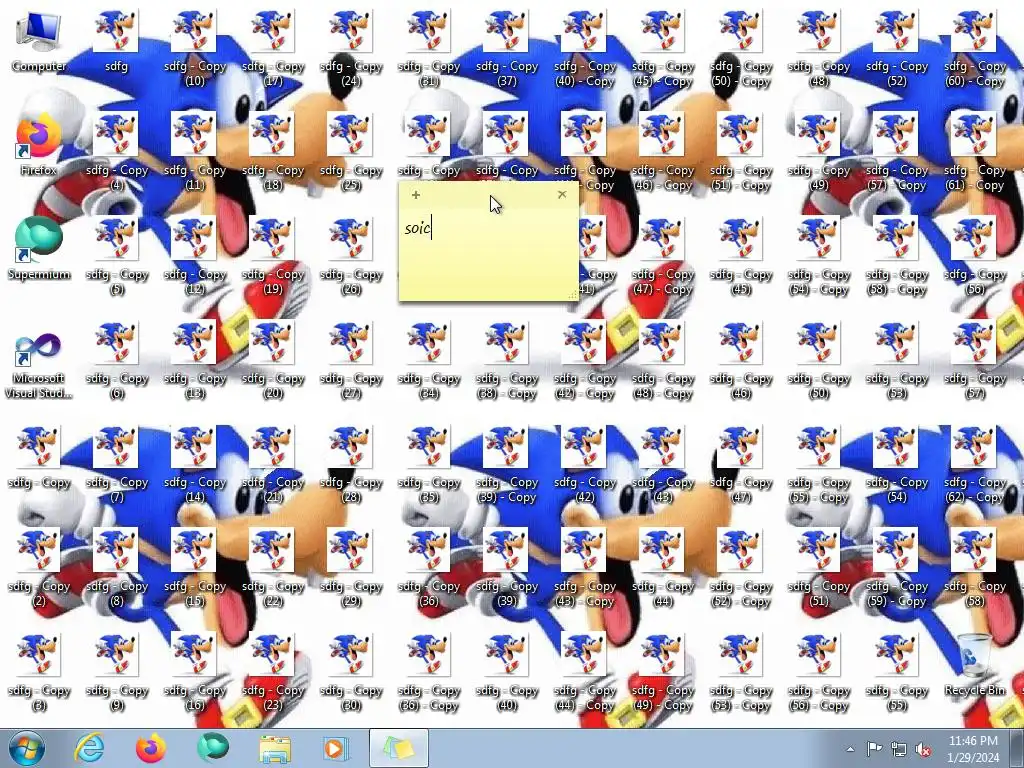Image resolution: width=1024 pixels, height=768 pixels.
Task: Select the sdfg - Copy (52) - Copy file
Action: click(x=740, y=568)
